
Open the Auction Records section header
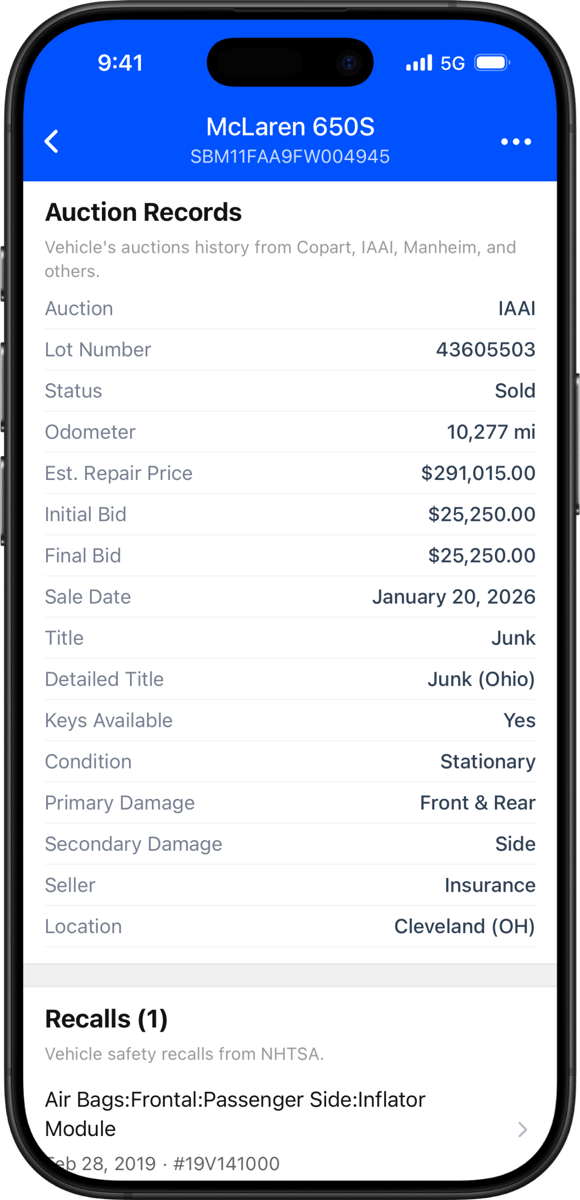click(143, 212)
